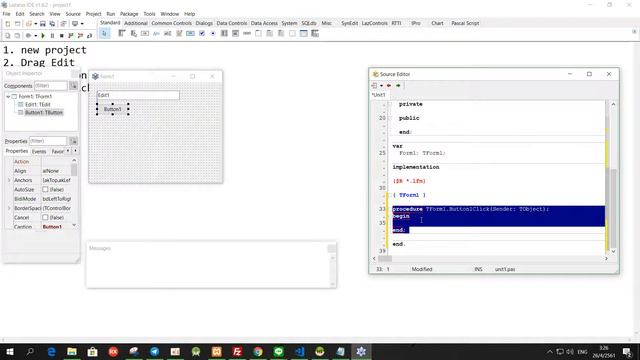Open the Tools menu
This screenshot has width=640, height=360.
tap(149, 14)
